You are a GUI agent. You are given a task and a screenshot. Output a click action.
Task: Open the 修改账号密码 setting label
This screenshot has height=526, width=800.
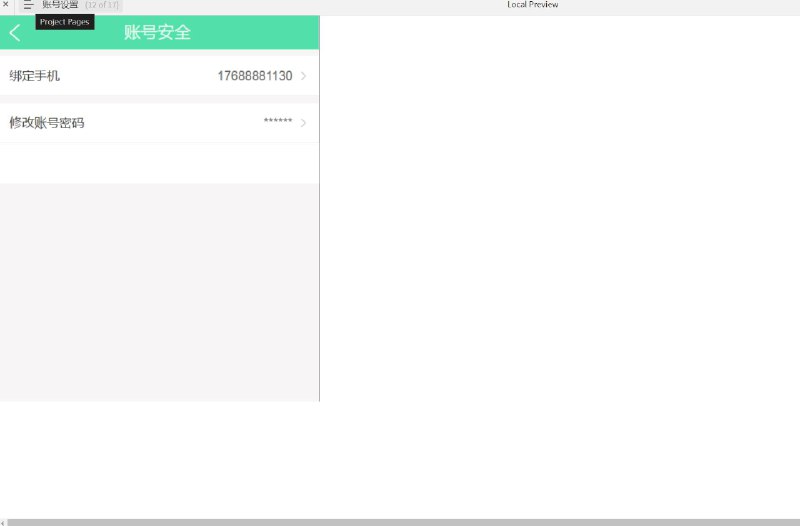[47, 123]
